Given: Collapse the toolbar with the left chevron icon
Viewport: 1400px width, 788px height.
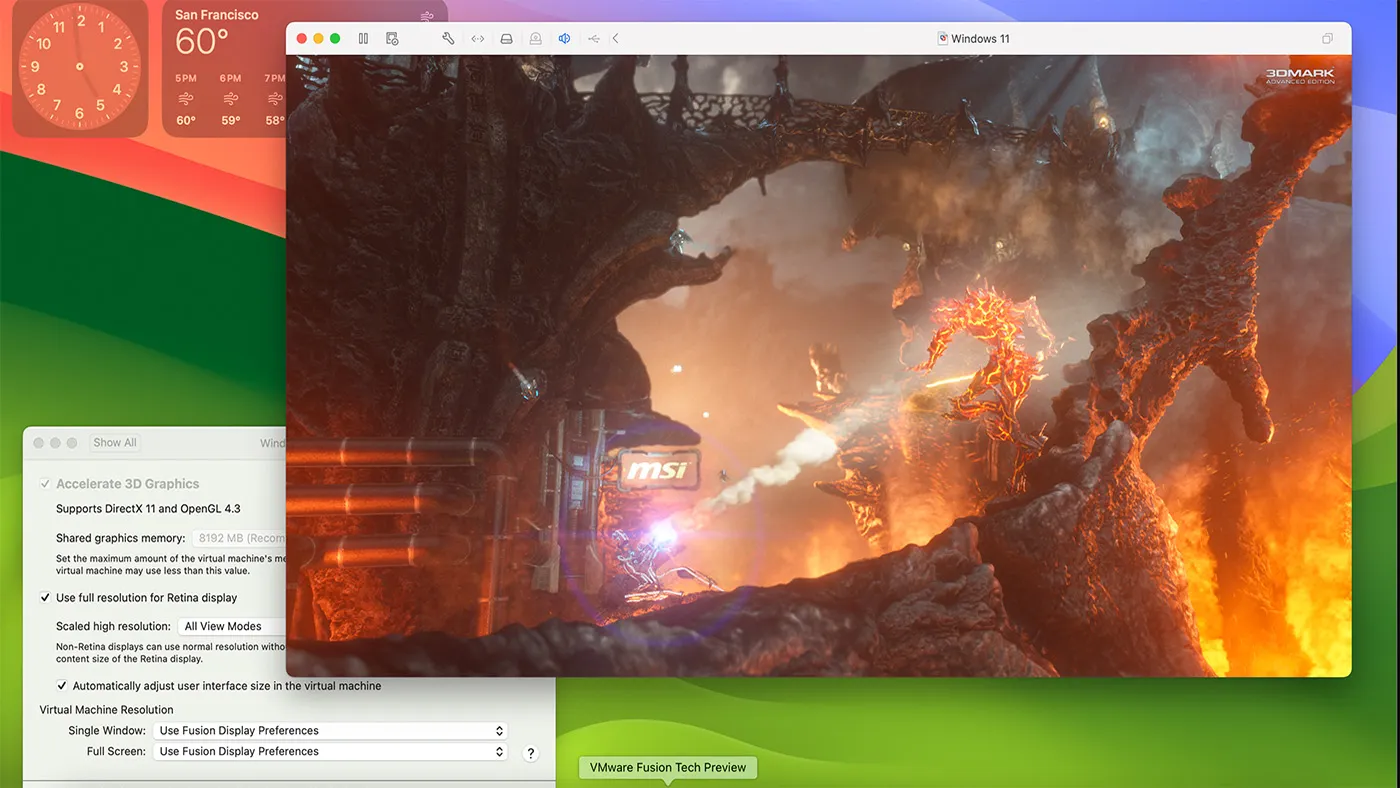Looking at the screenshot, I should pos(615,38).
